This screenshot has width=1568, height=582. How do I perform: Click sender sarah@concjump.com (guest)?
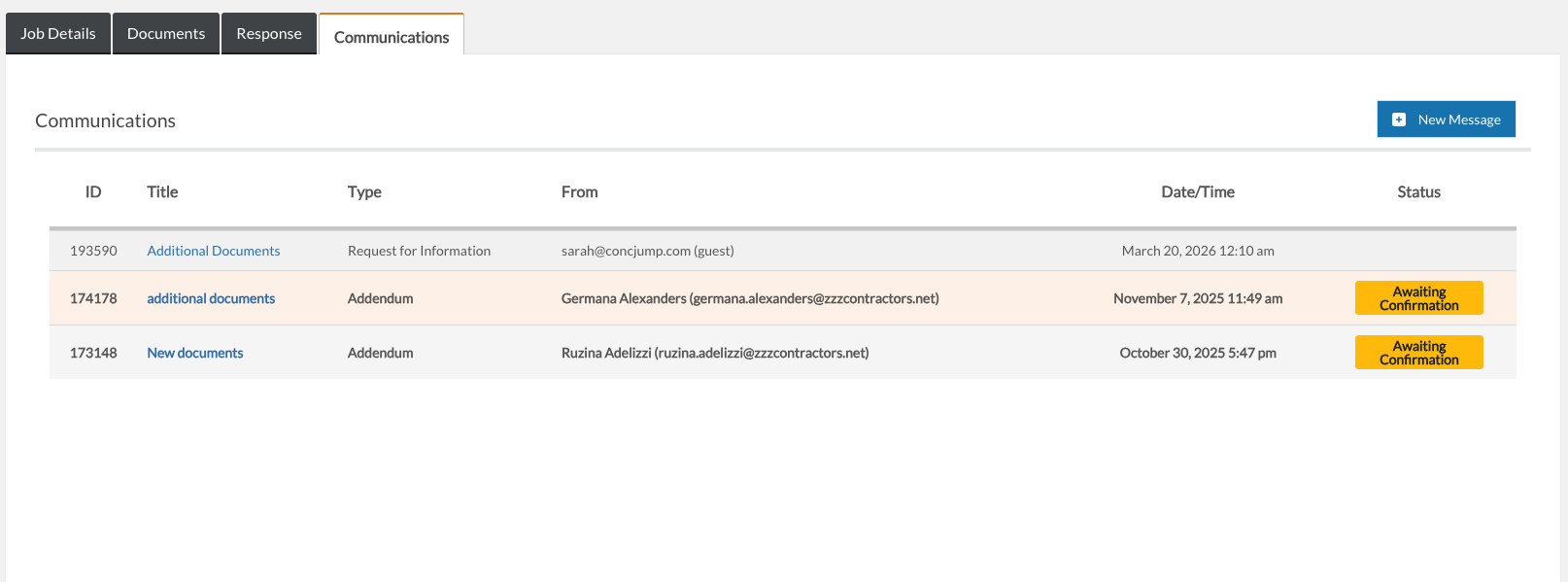(x=647, y=251)
